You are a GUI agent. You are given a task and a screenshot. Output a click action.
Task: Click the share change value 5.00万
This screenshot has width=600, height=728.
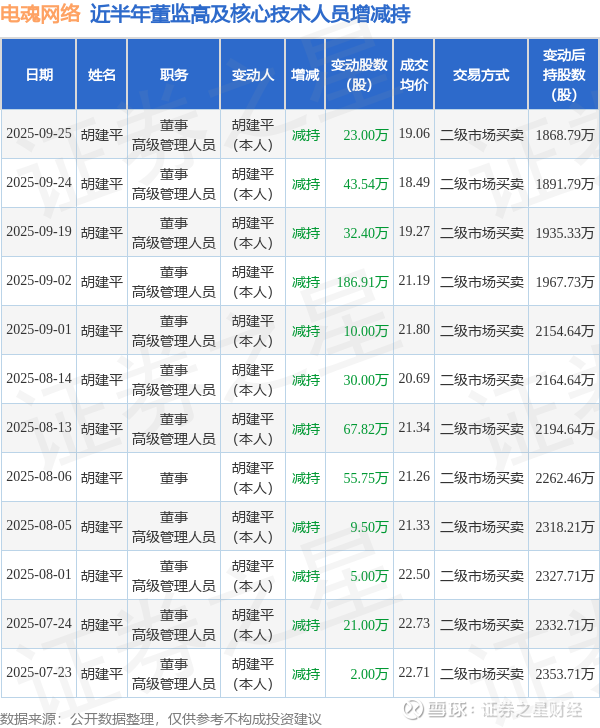pos(369,576)
